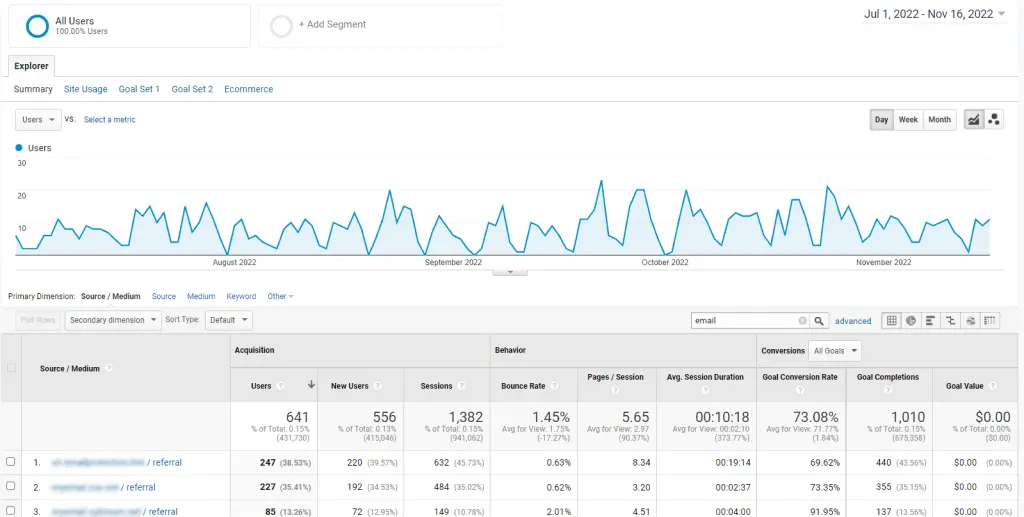Open the row 3 referral source link
1024x517 pixels.
coord(114,512)
